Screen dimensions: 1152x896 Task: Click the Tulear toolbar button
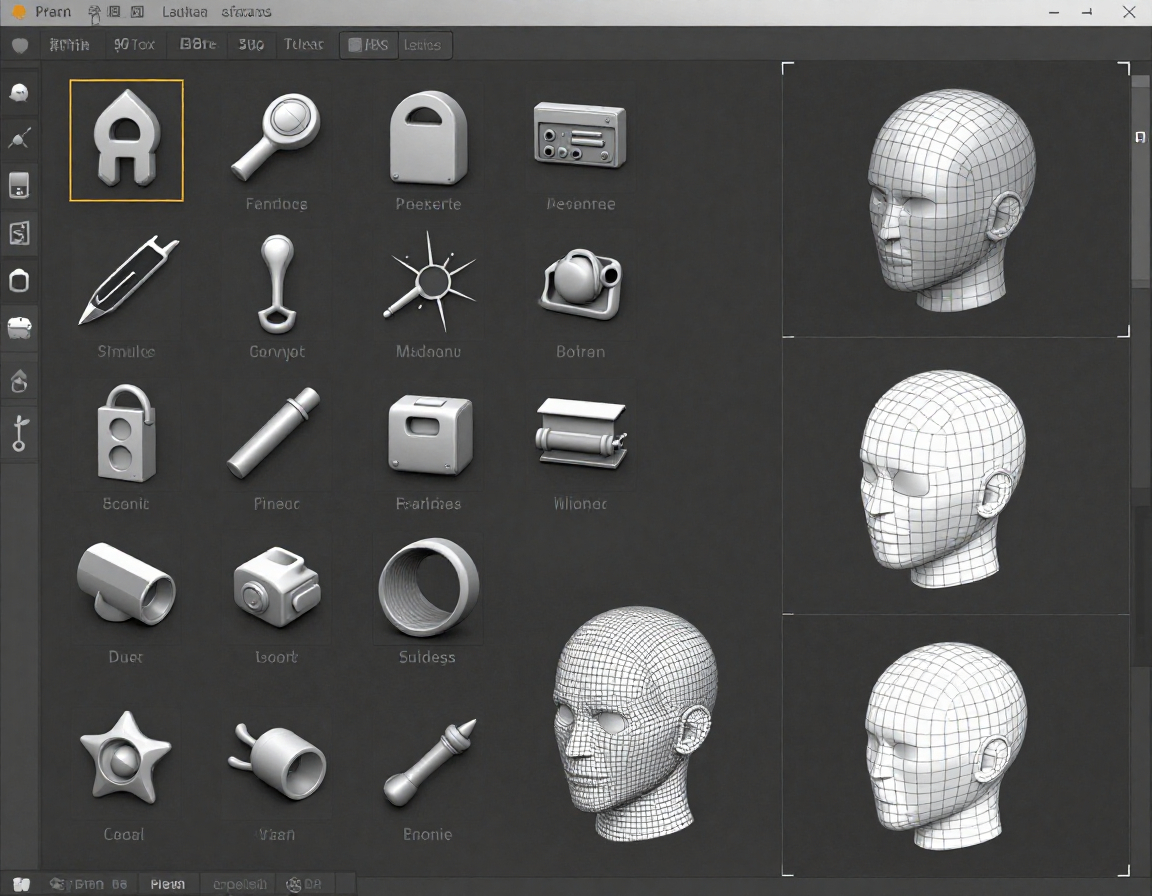coord(304,45)
